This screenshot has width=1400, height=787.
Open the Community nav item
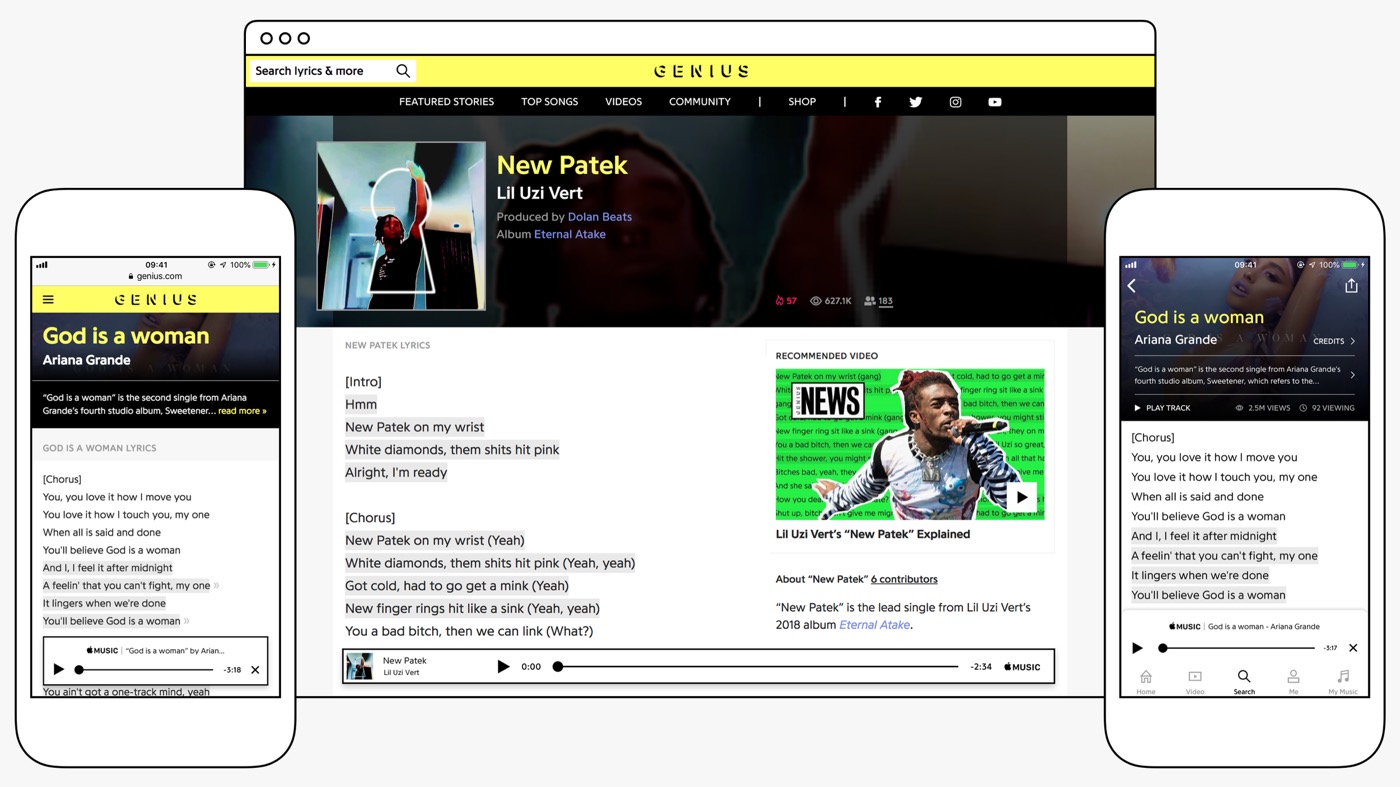700,102
